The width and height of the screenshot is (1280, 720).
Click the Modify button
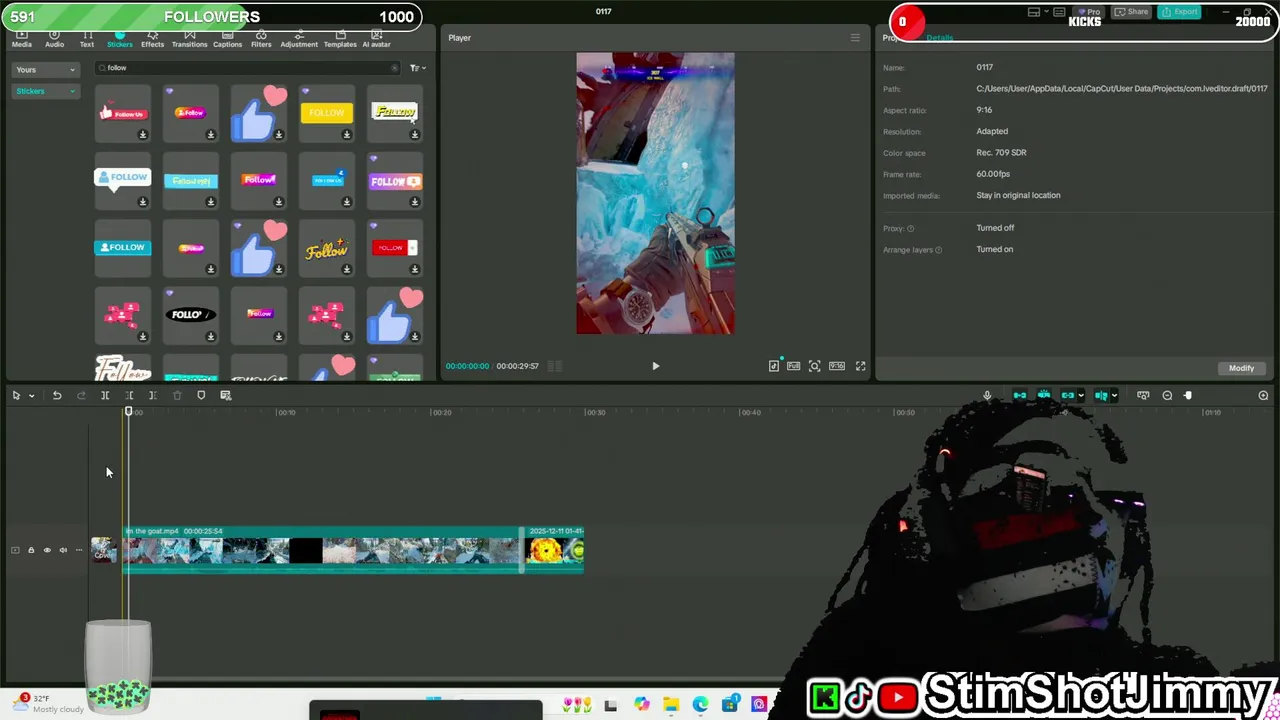(1241, 368)
